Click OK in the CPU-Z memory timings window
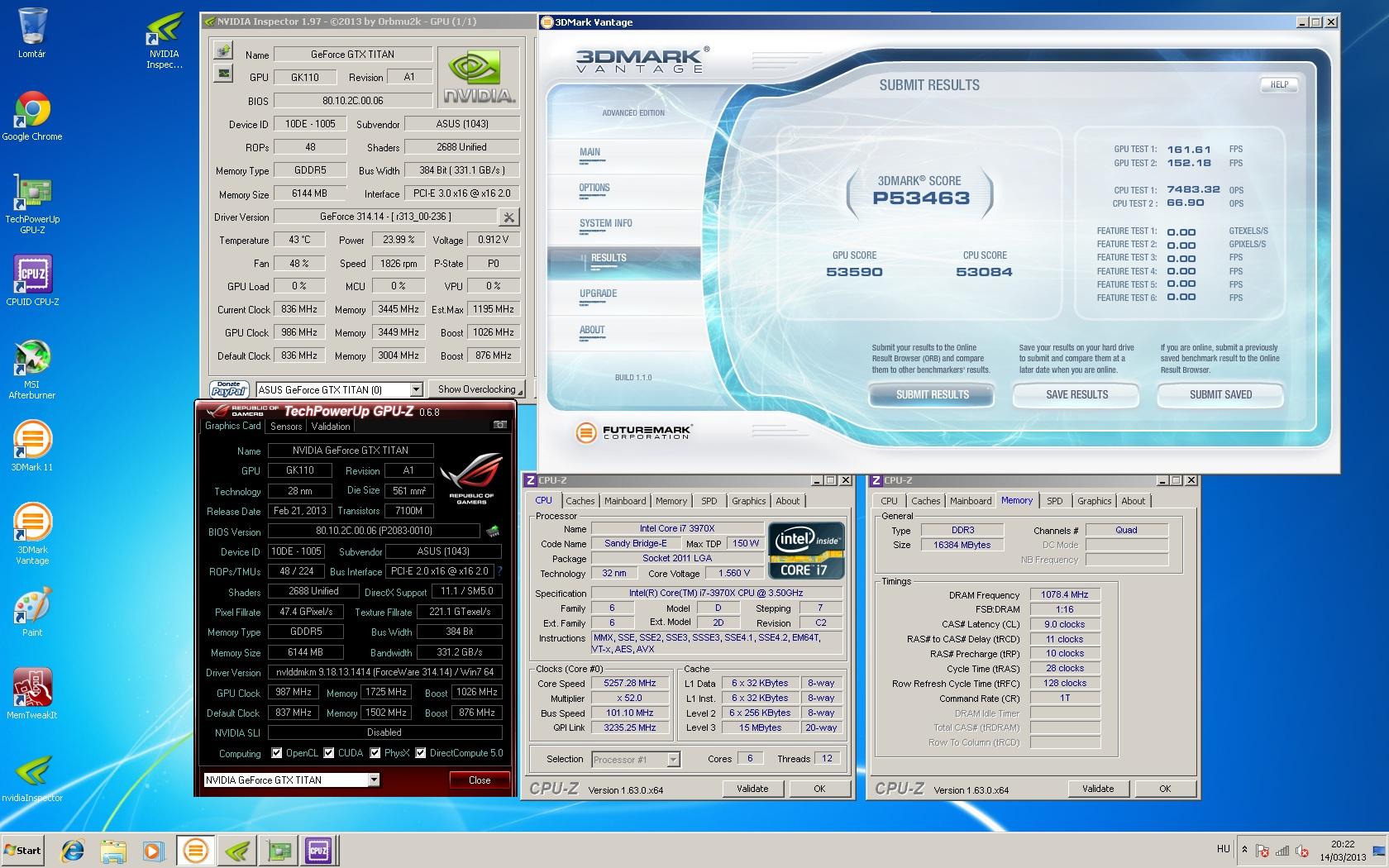 (1165, 789)
